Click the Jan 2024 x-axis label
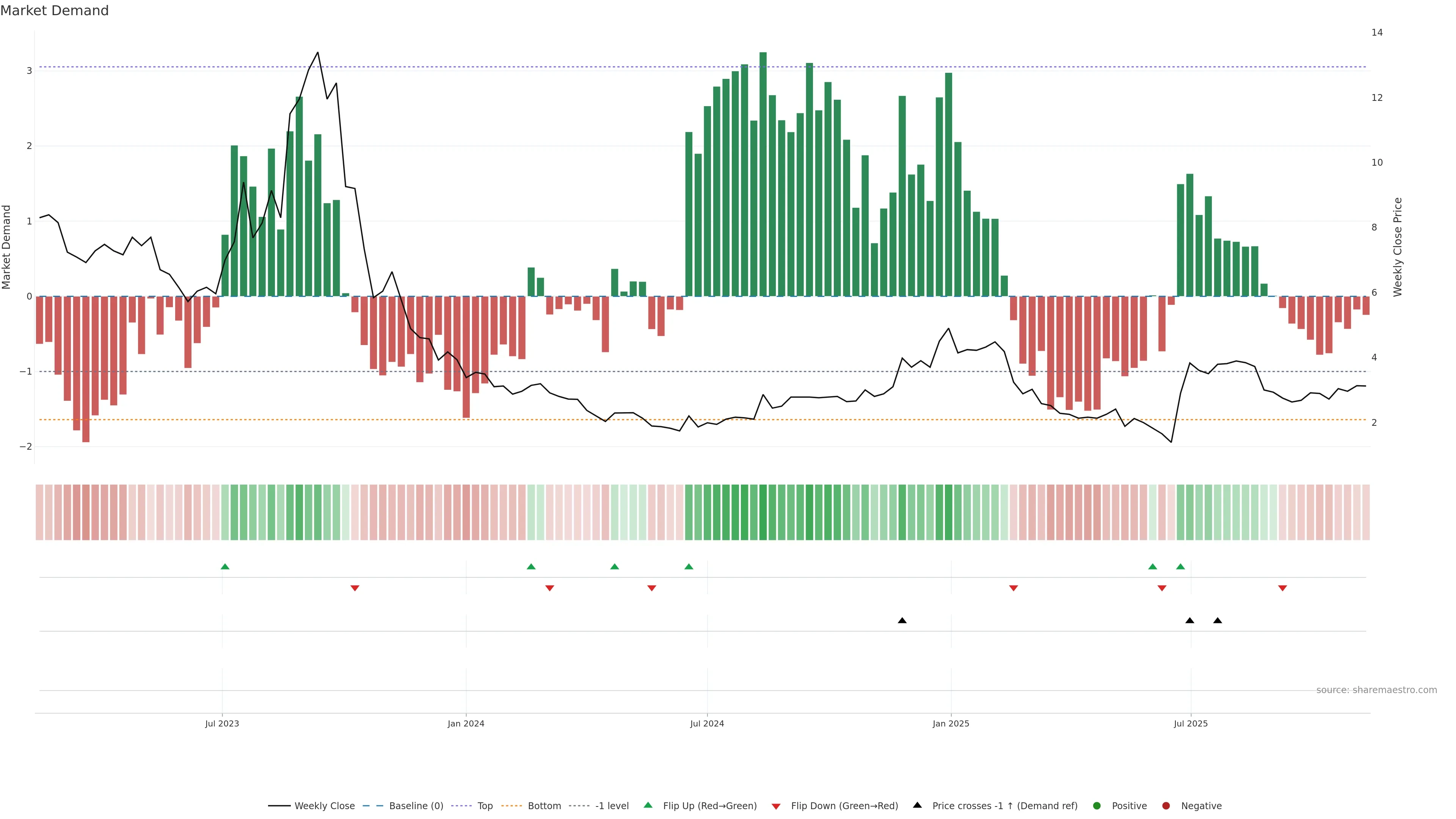The image size is (1456, 819). point(466,723)
